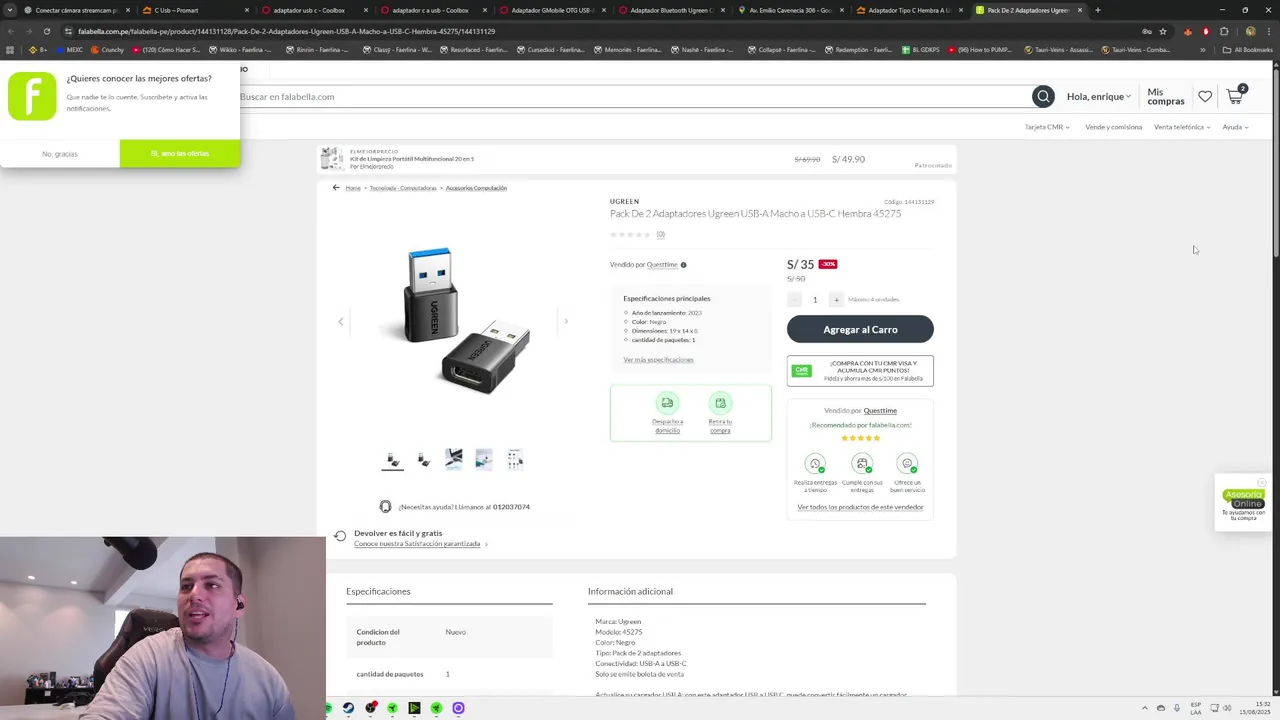Bookmark page with the star icon
Screen dimensions: 1280x720
[1163, 31]
